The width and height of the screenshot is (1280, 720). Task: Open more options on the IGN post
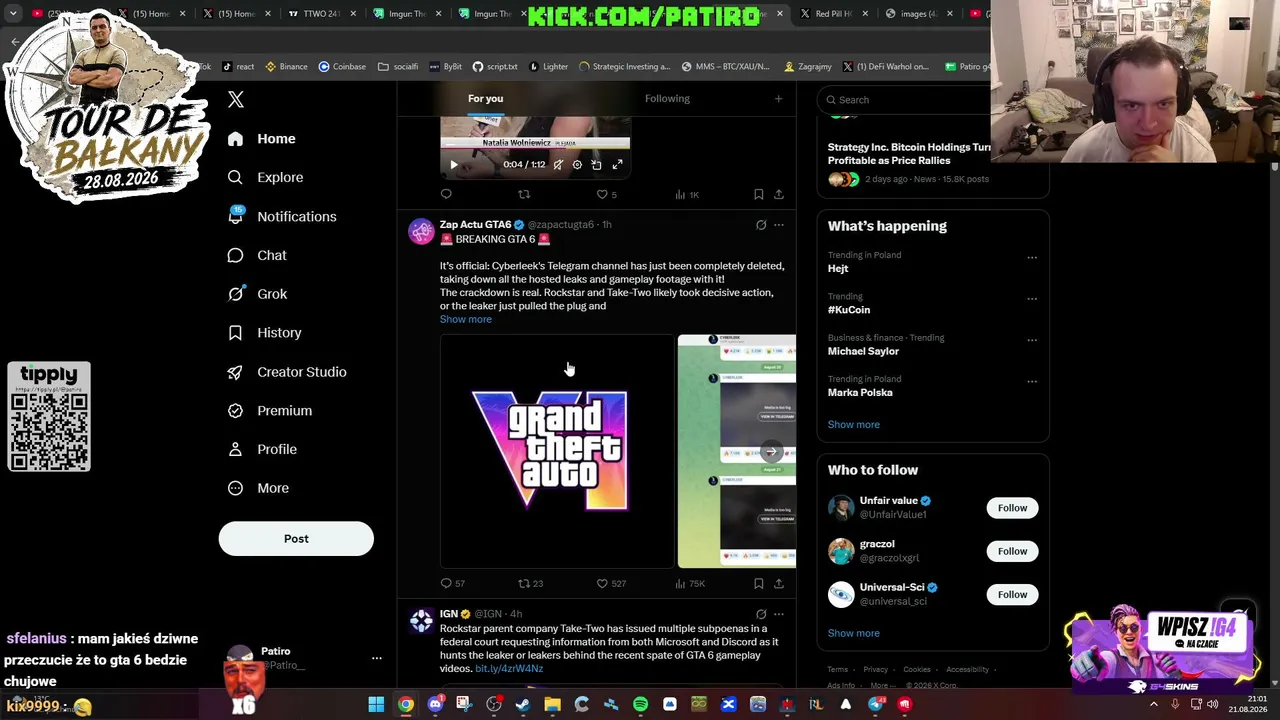(x=779, y=614)
